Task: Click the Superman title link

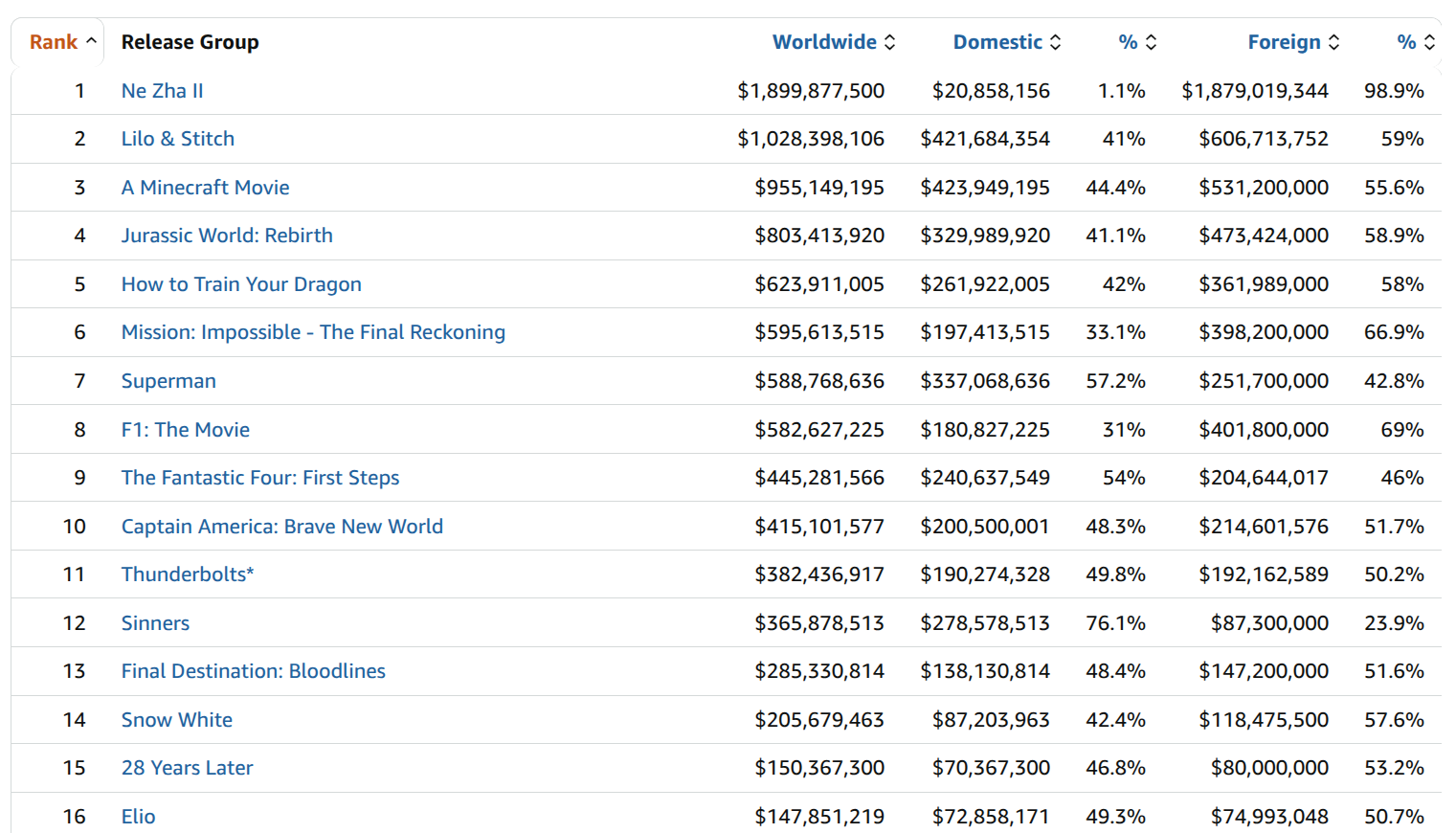Action: click(x=168, y=381)
